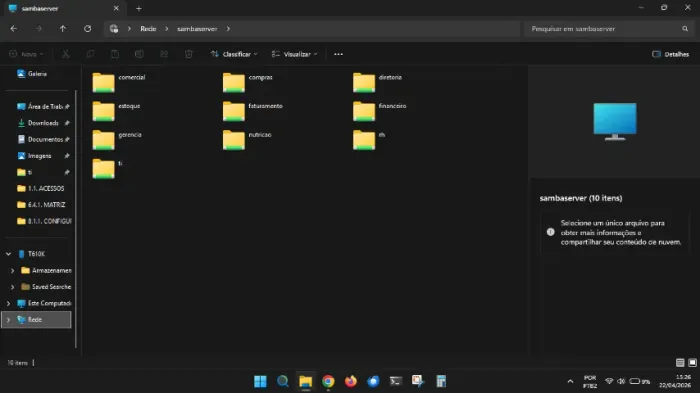Show hidden system tray icons
The height and width of the screenshot is (393, 700).
click(x=570, y=381)
